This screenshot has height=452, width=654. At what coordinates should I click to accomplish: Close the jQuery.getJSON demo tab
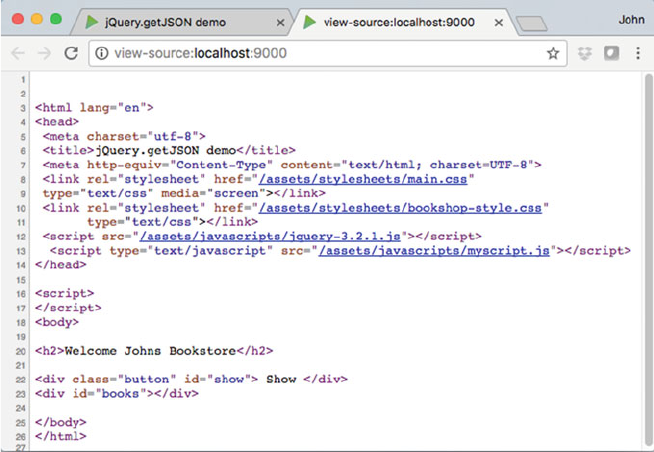[x=281, y=23]
